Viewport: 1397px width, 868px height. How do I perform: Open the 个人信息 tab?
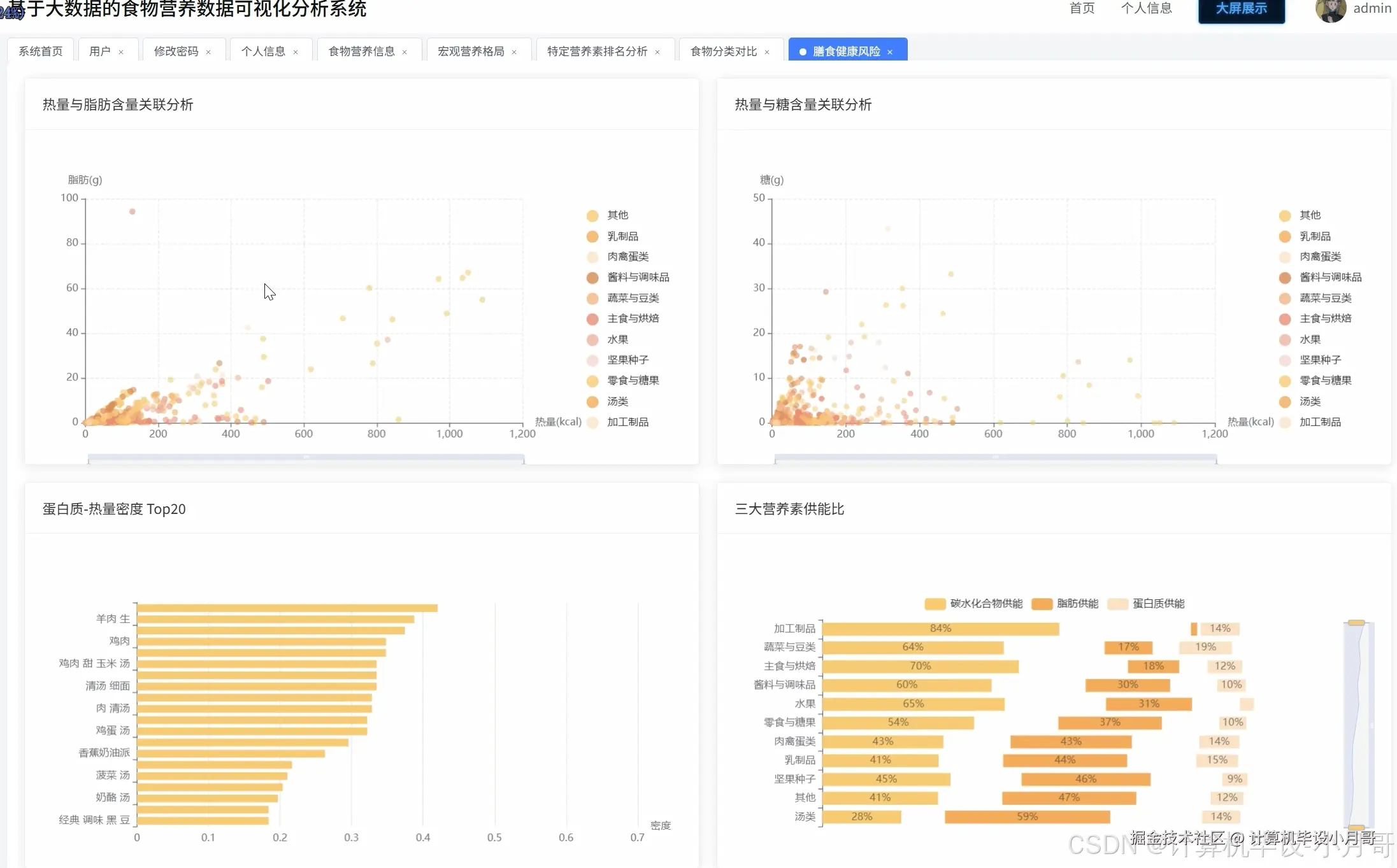[262, 52]
